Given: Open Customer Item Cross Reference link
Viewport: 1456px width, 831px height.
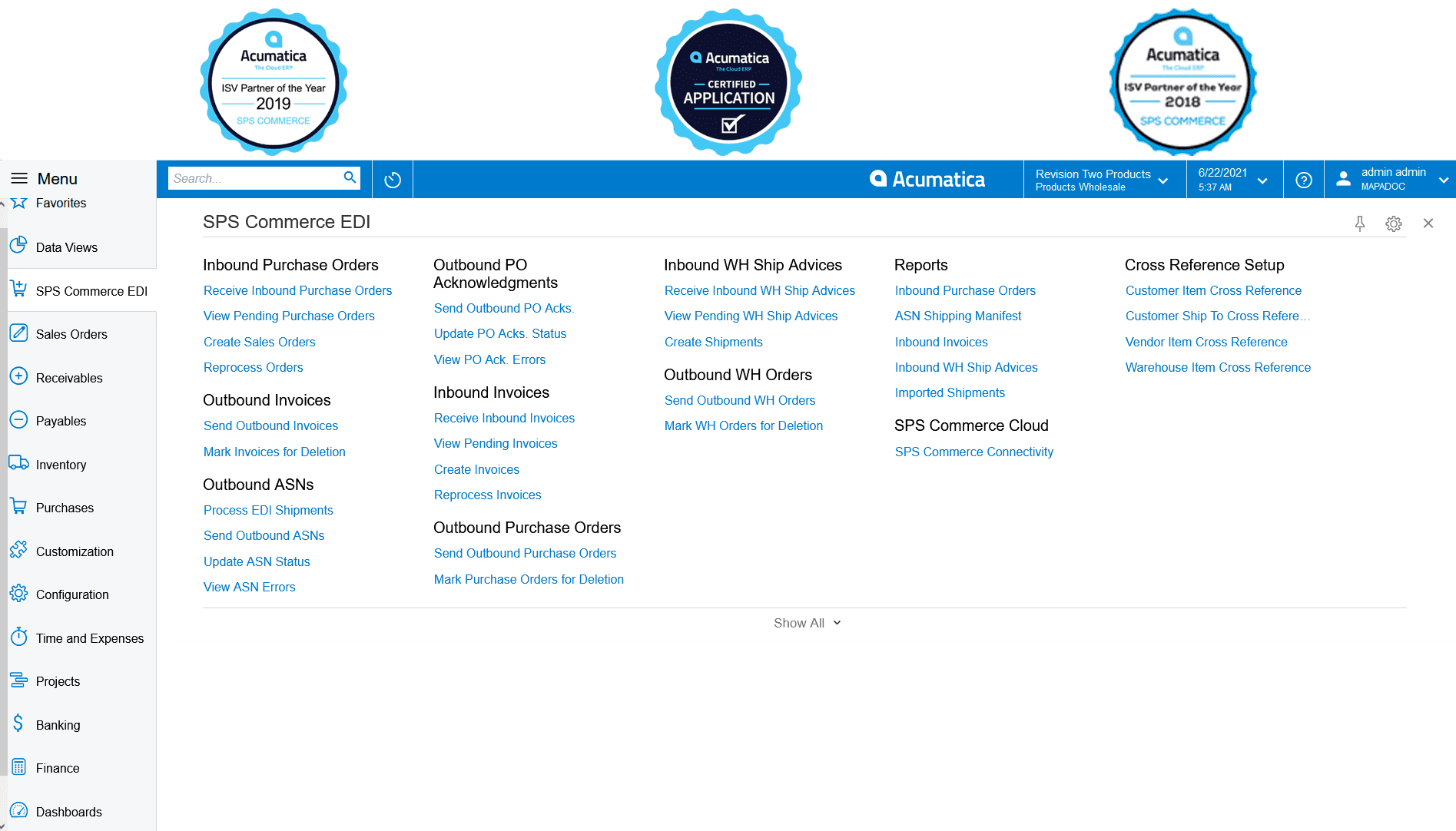Looking at the screenshot, I should 1213,290.
